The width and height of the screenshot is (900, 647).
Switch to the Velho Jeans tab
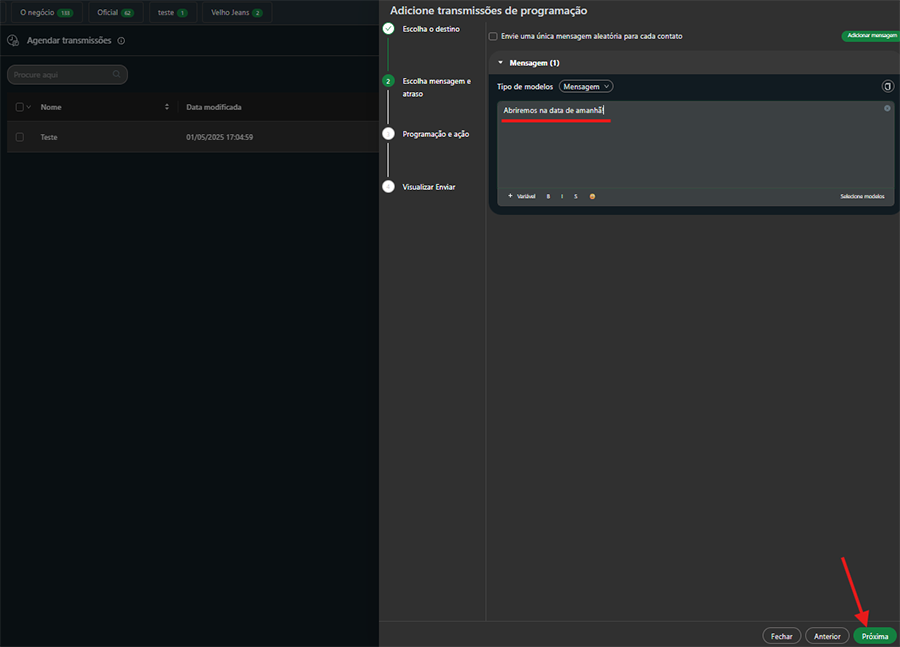236,12
